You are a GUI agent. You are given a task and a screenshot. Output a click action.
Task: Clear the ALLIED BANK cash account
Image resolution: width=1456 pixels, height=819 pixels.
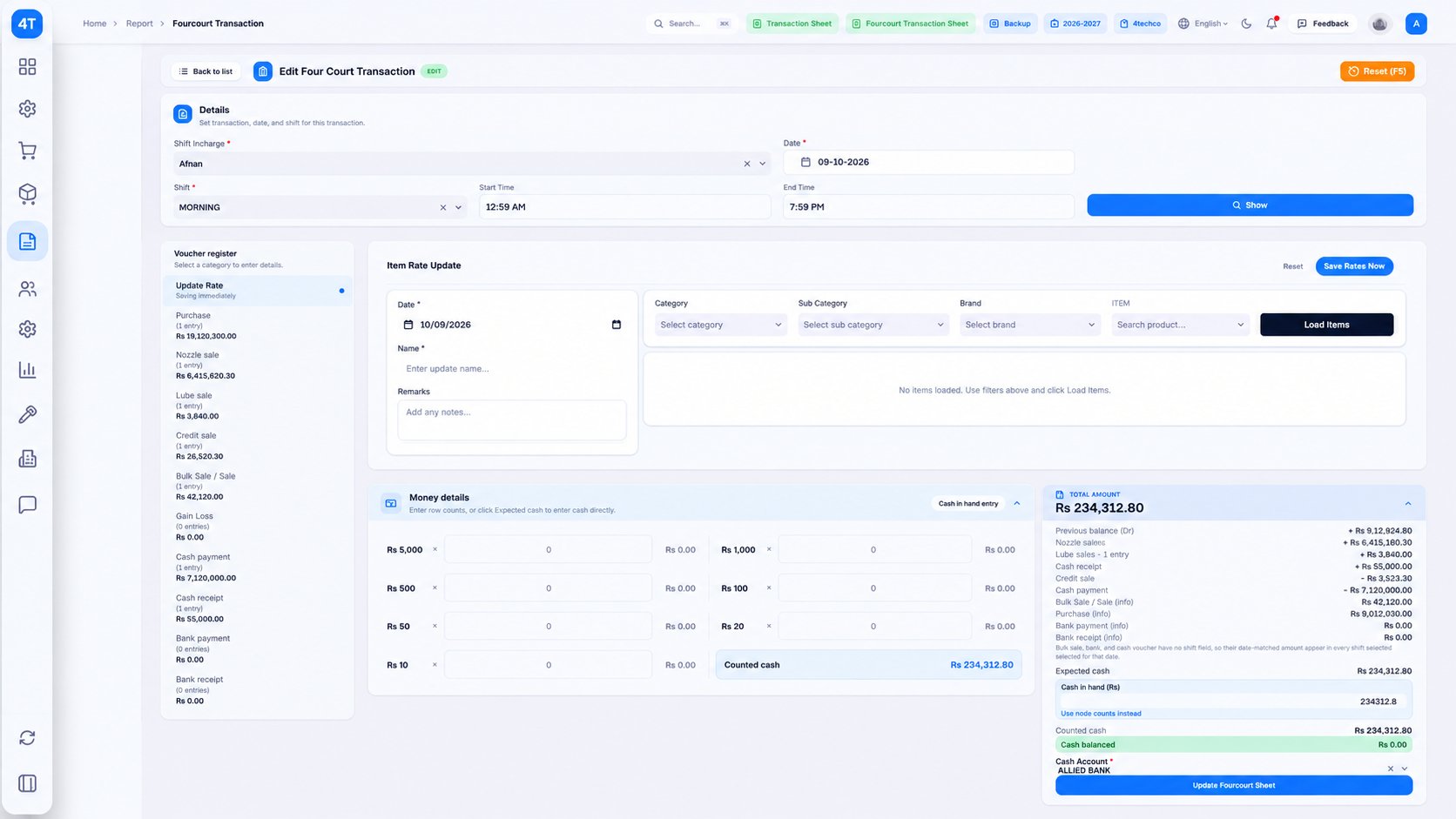pos(1390,769)
